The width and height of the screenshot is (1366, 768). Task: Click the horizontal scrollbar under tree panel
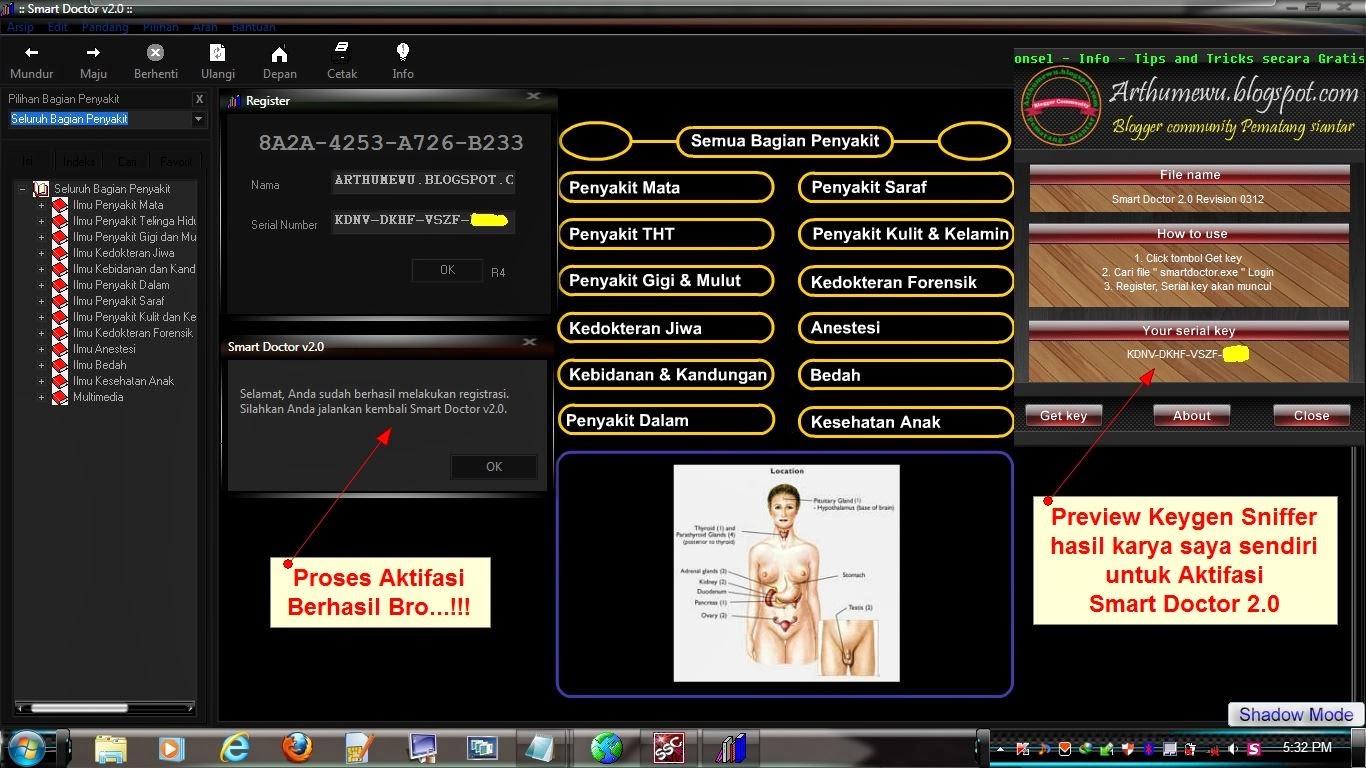click(x=105, y=709)
